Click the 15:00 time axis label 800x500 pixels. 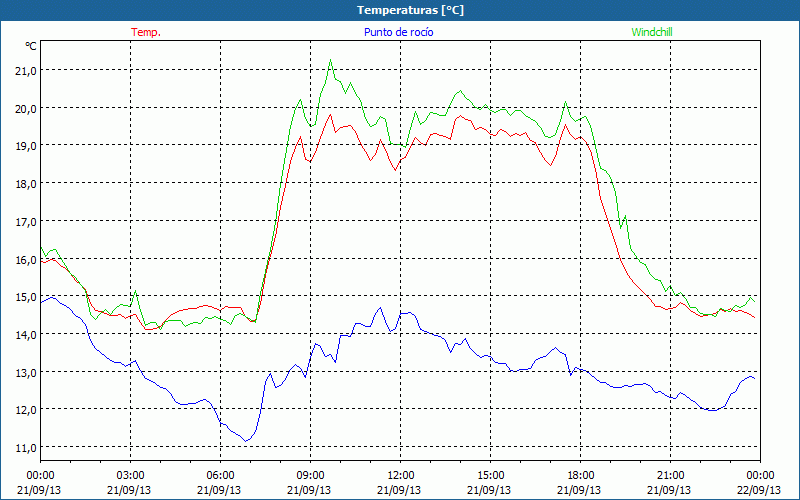(x=490, y=476)
